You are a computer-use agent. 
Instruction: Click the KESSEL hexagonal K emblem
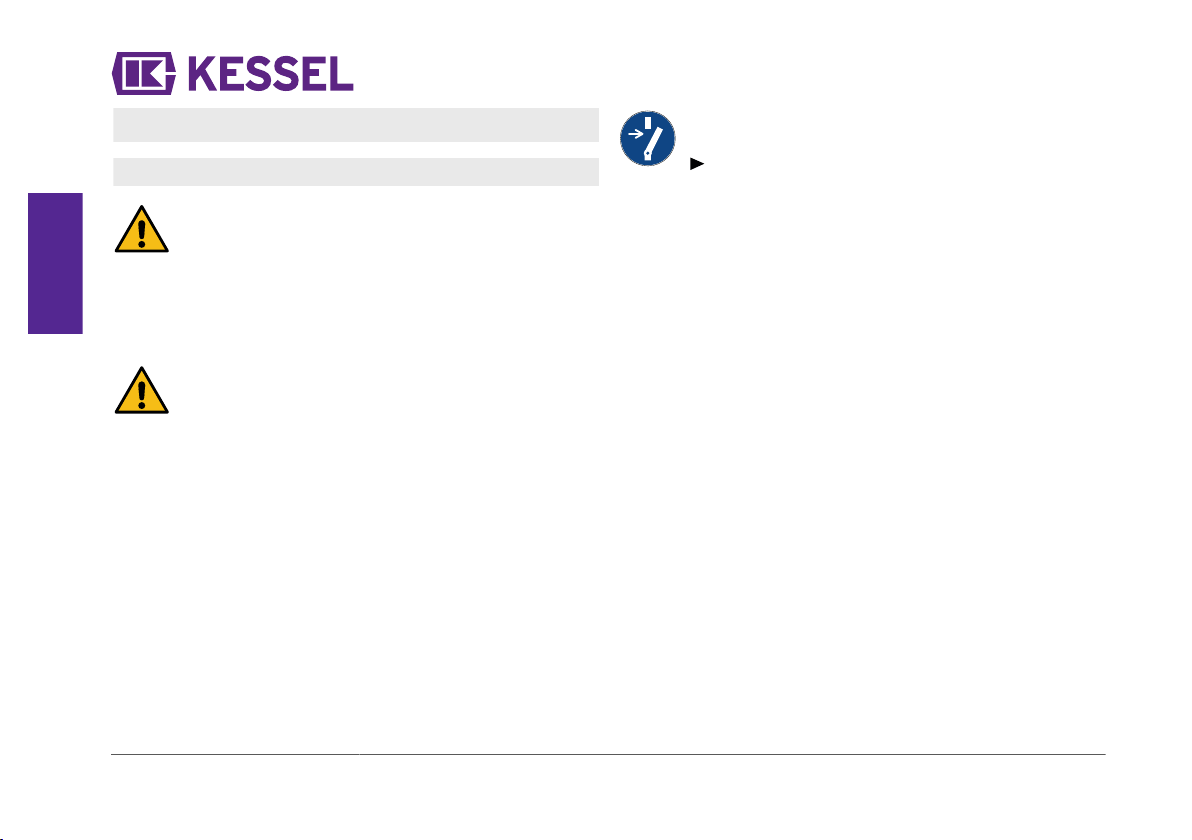pyautogui.click(x=144, y=73)
